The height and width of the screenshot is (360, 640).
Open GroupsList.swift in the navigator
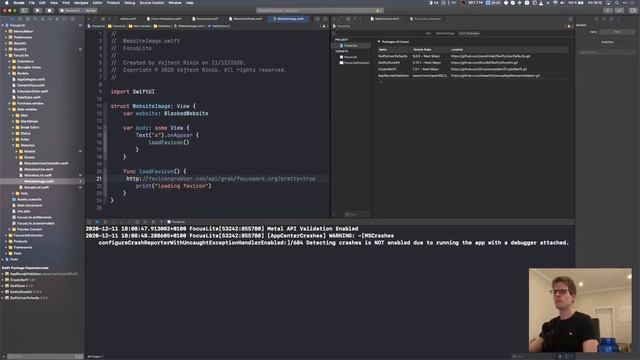click(37, 187)
